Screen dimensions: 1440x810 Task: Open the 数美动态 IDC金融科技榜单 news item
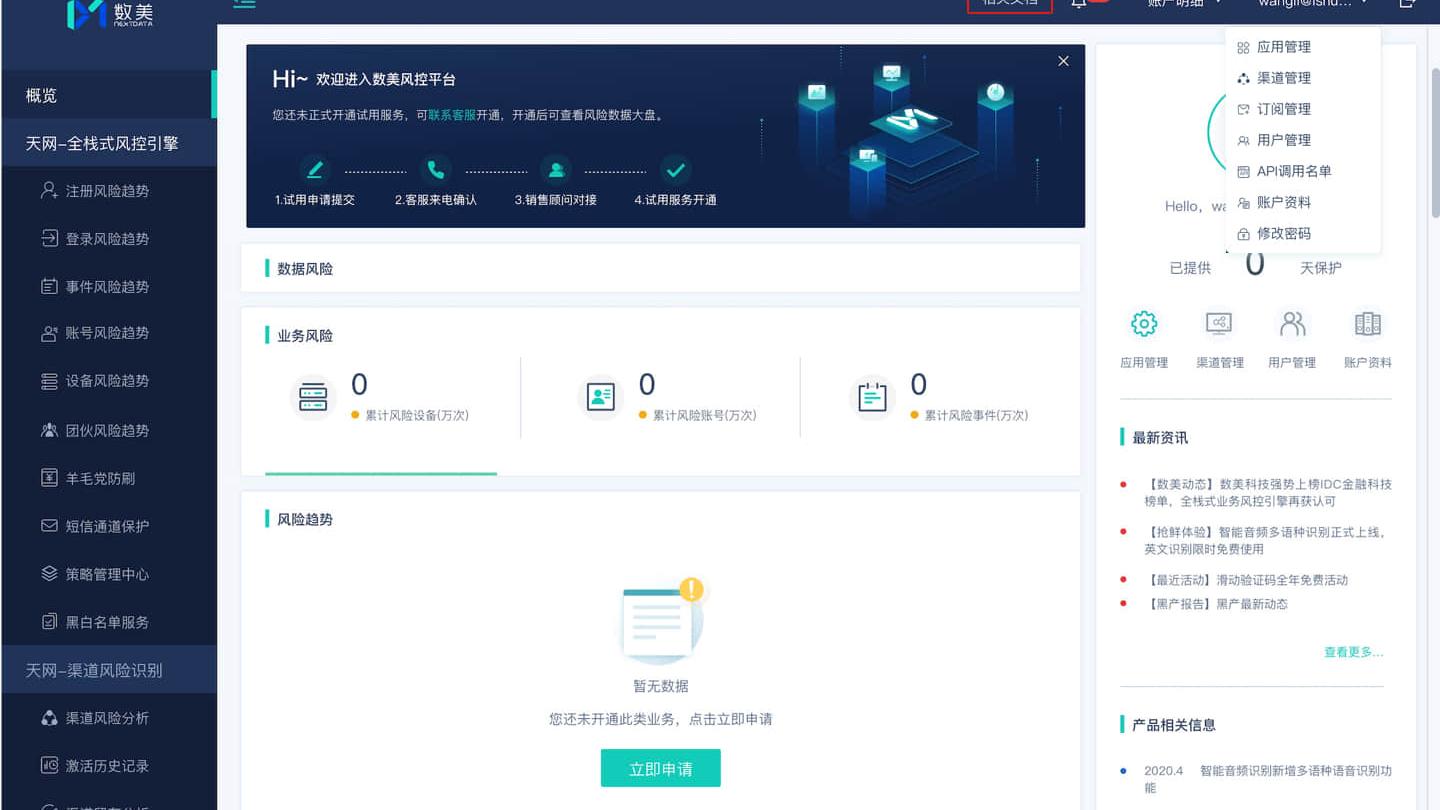[x=1268, y=492]
